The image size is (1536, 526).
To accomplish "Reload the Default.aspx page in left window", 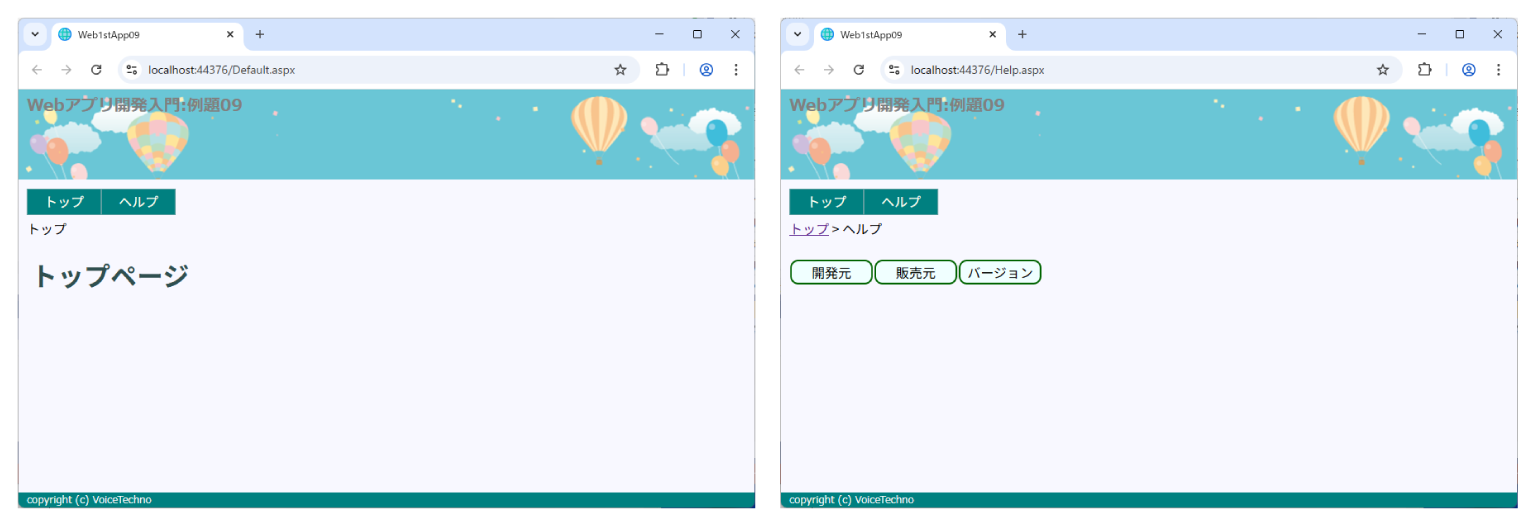I will coord(96,70).
